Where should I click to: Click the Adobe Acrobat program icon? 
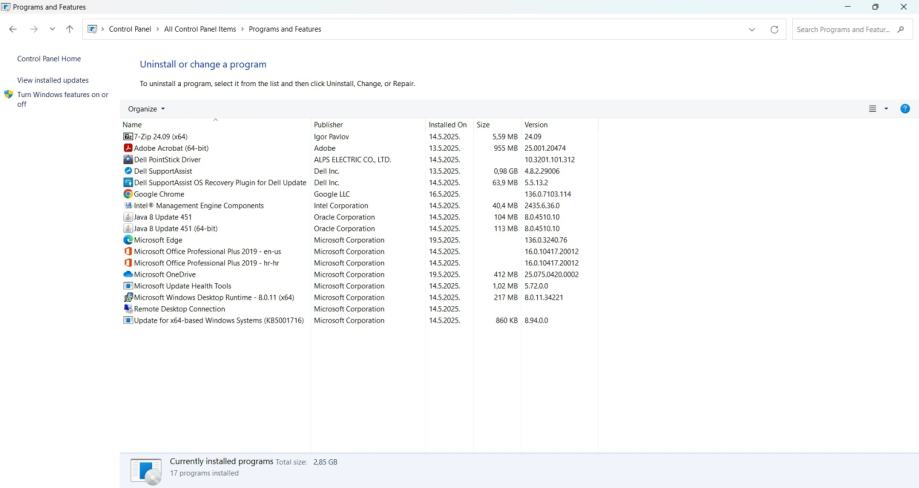[128, 148]
